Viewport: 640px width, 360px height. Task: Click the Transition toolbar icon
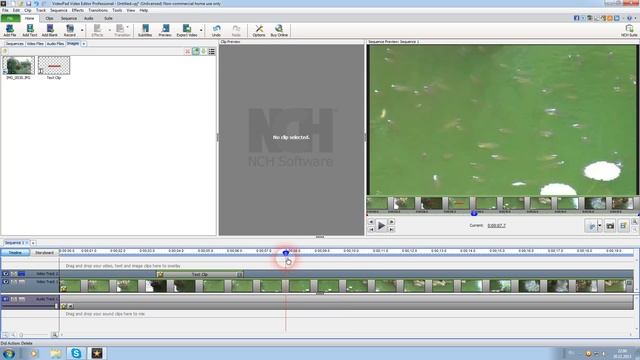pos(122,30)
